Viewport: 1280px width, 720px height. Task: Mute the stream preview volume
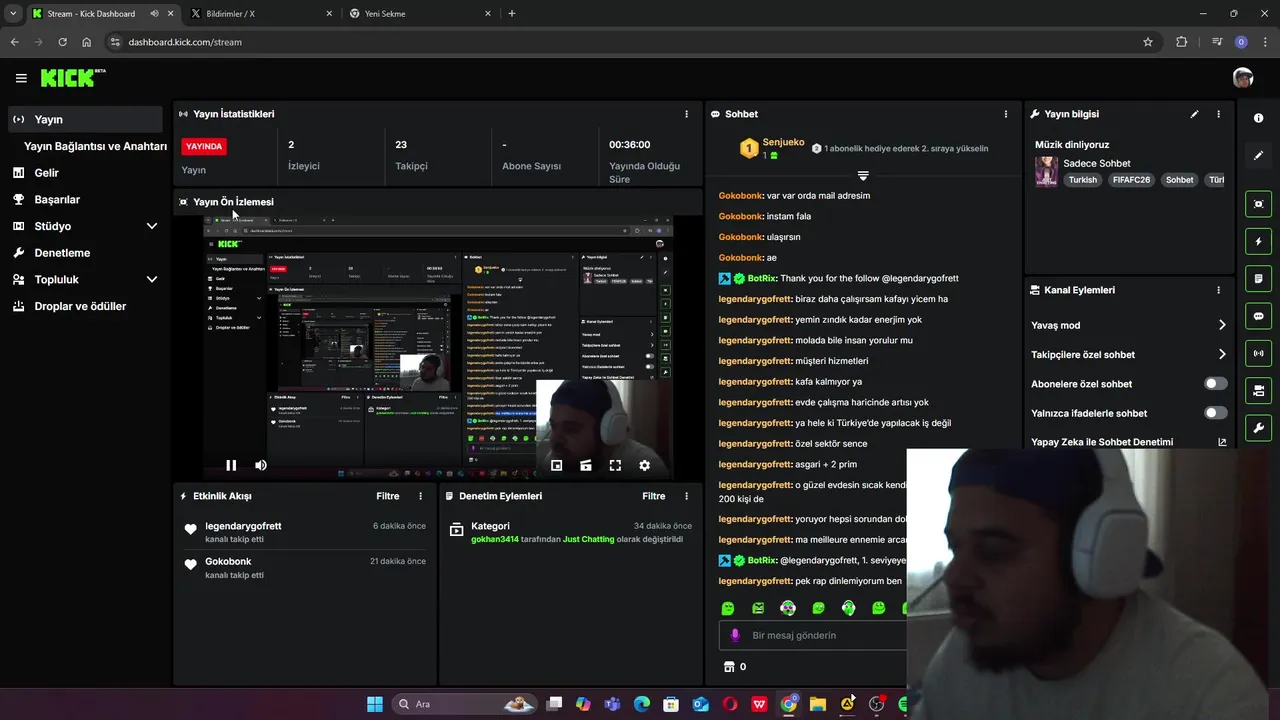(261, 465)
